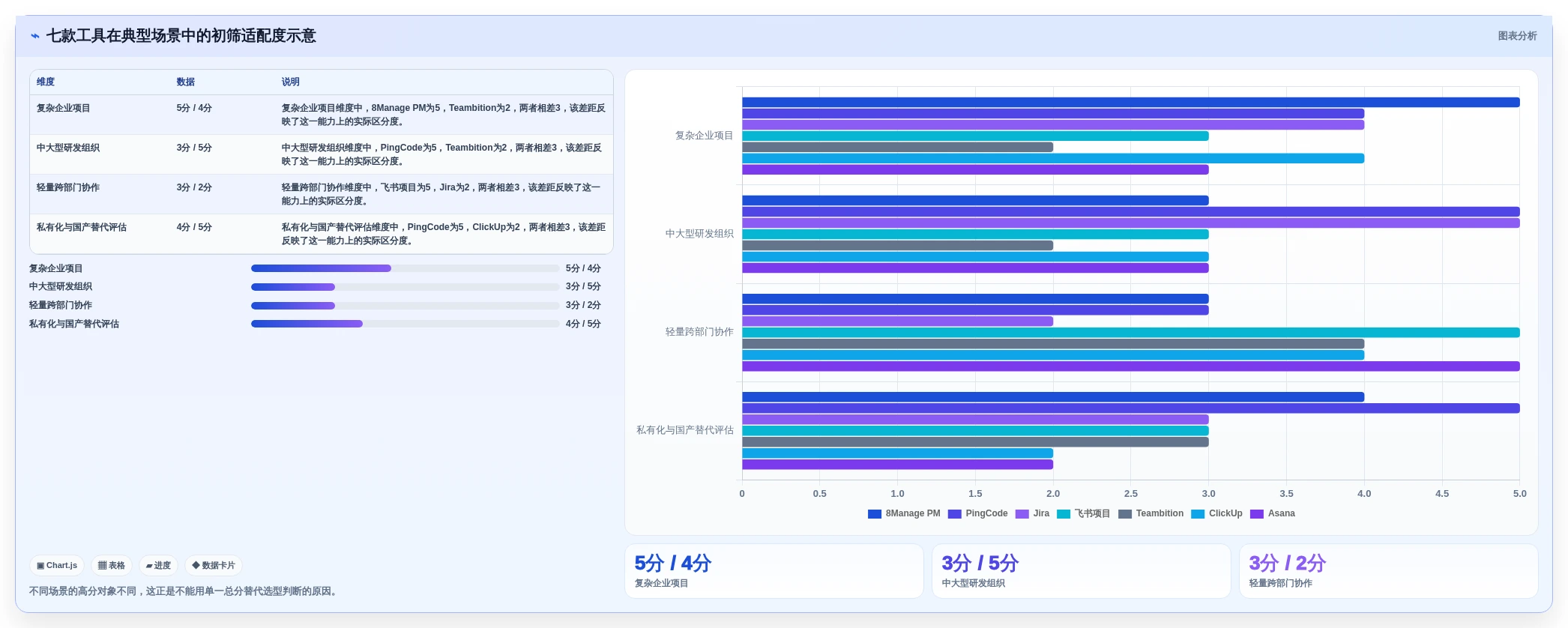This screenshot has height=628, width=1568.
Task: Click the 进度 tag
Action: [158, 566]
